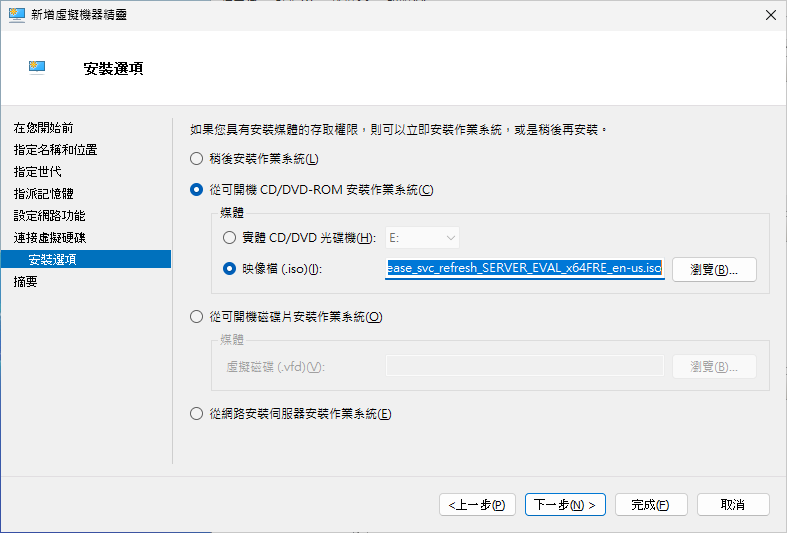Go to 指定名稱和位置 step
This screenshot has height=533, width=787.
tap(55, 150)
